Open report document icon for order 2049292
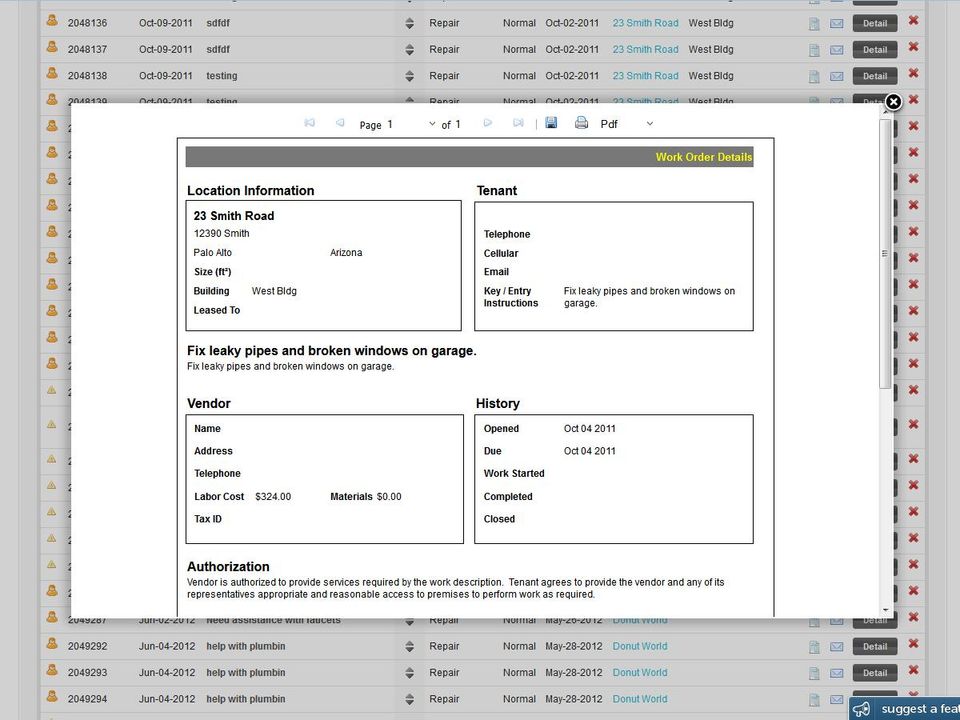This screenshot has height=720, width=960. (x=814, y=647)
